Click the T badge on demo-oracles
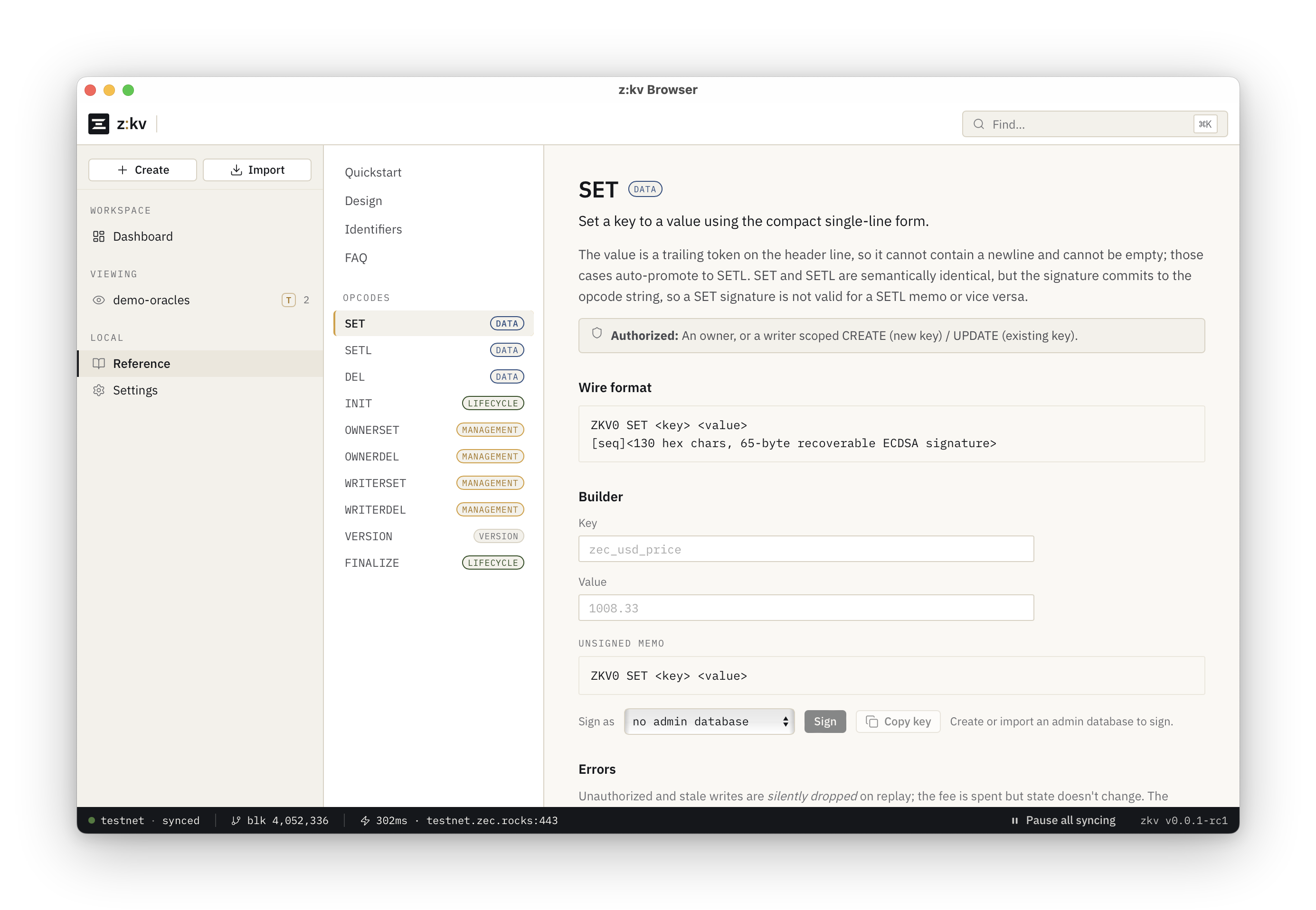Image resolution: width=1316 pixels, height=910 pixels. tap(289, 300)
